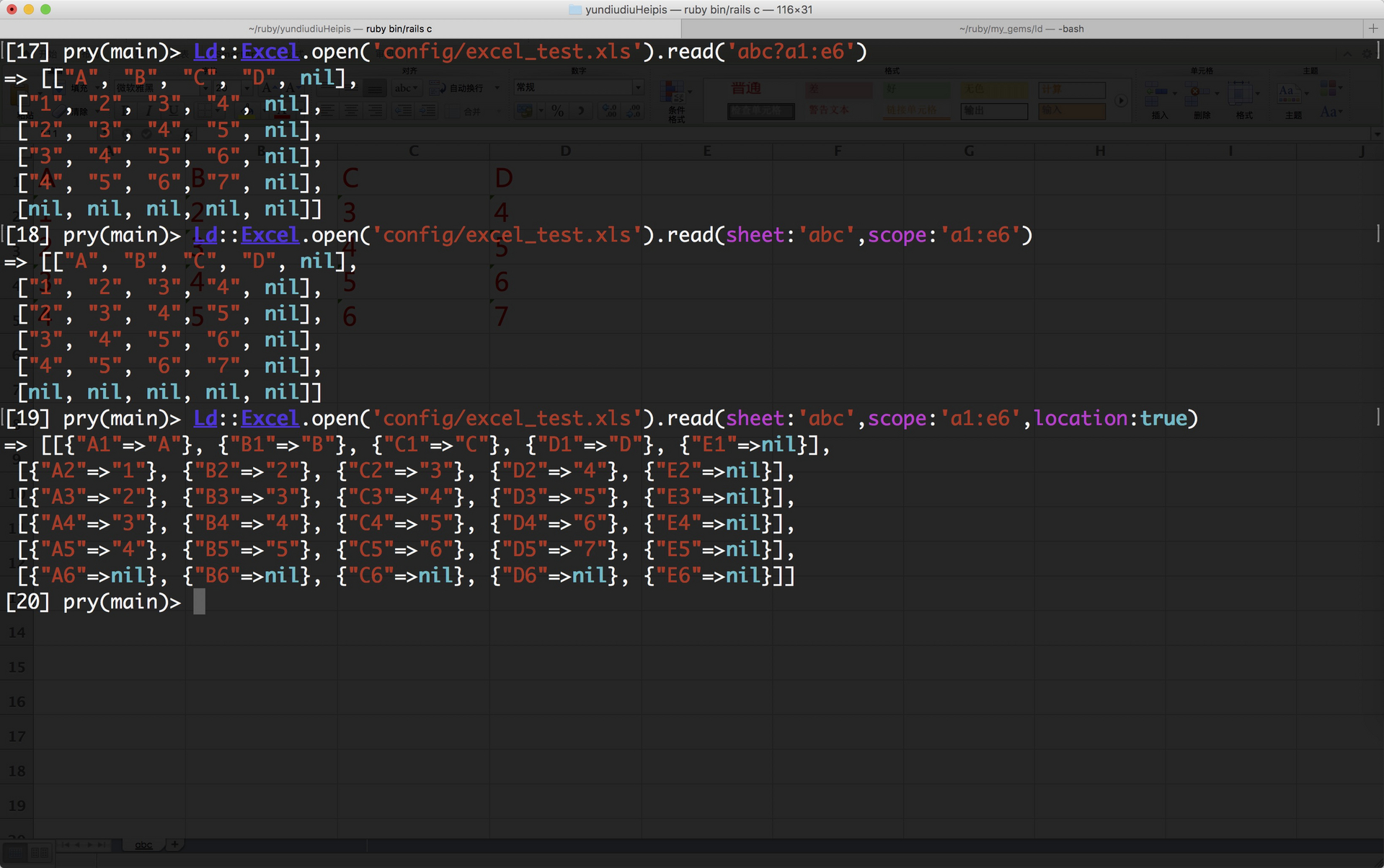Apply the Bad (差) cell style
This screenshot has height=868, width=1384.
click(x=838, y=89)
